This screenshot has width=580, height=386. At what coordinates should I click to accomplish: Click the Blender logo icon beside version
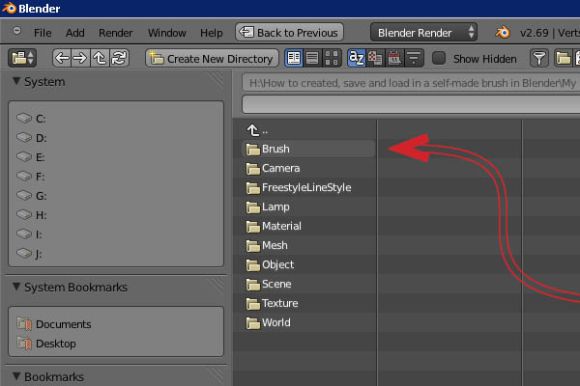(502, 33)
